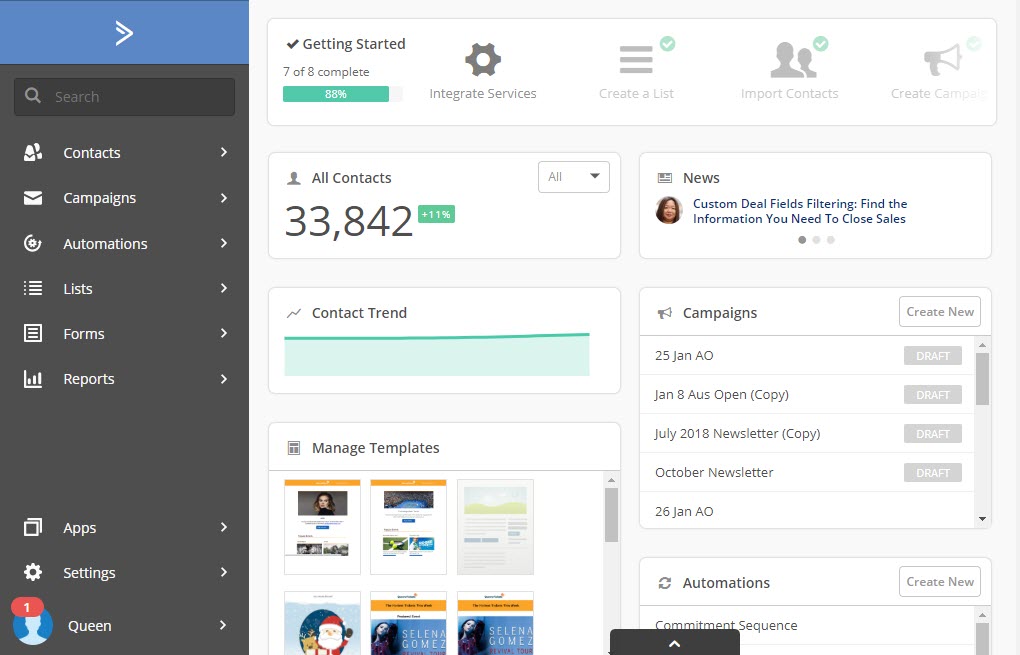The image size is (1020, 655).
Task: Click the Import Contacts people icon
Action: pos(789,60)
